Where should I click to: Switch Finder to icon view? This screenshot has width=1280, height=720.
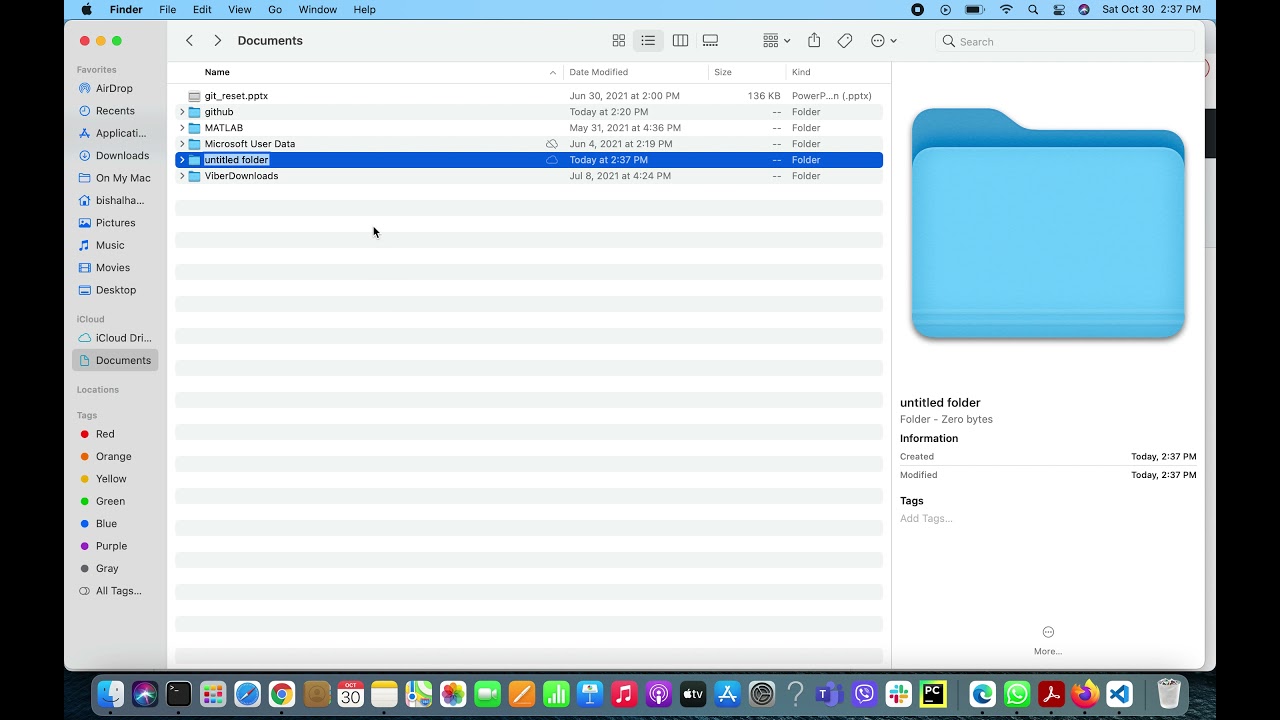(619, 41)
